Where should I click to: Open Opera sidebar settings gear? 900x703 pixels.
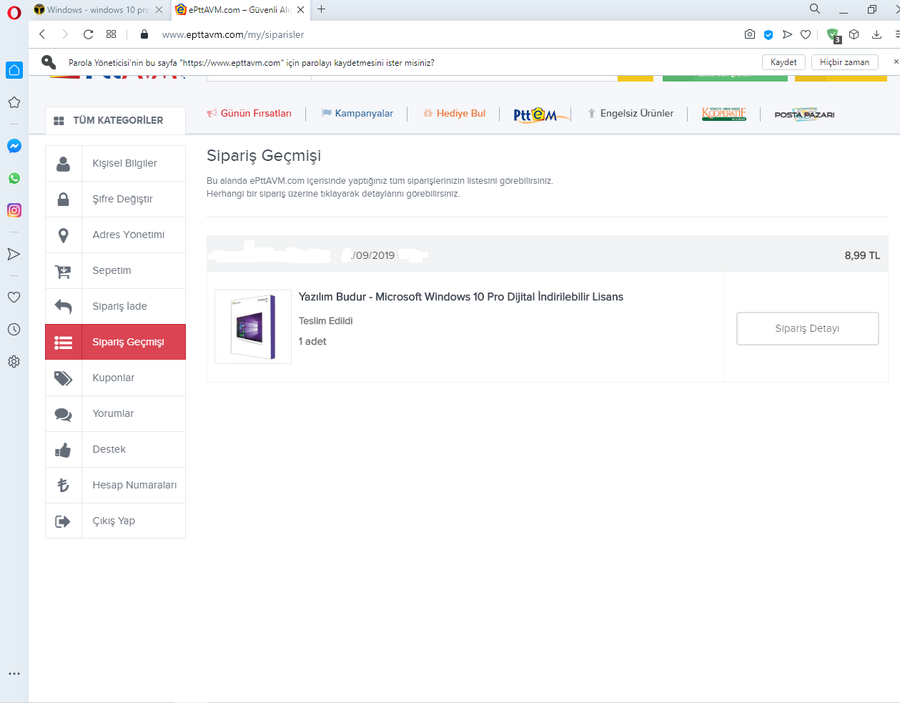(x=14, y=362)
